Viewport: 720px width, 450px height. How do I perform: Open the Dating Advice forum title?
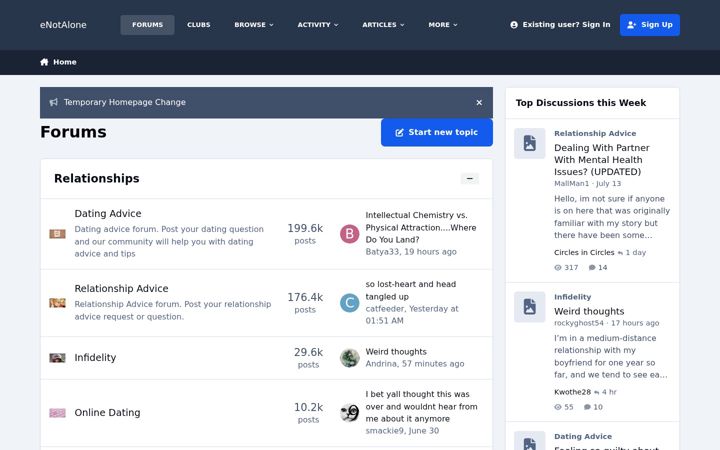108,214
